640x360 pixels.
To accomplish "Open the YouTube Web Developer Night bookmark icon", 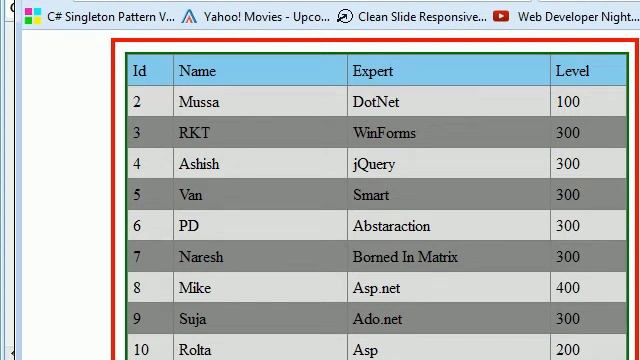I will (x=501, y=16).
